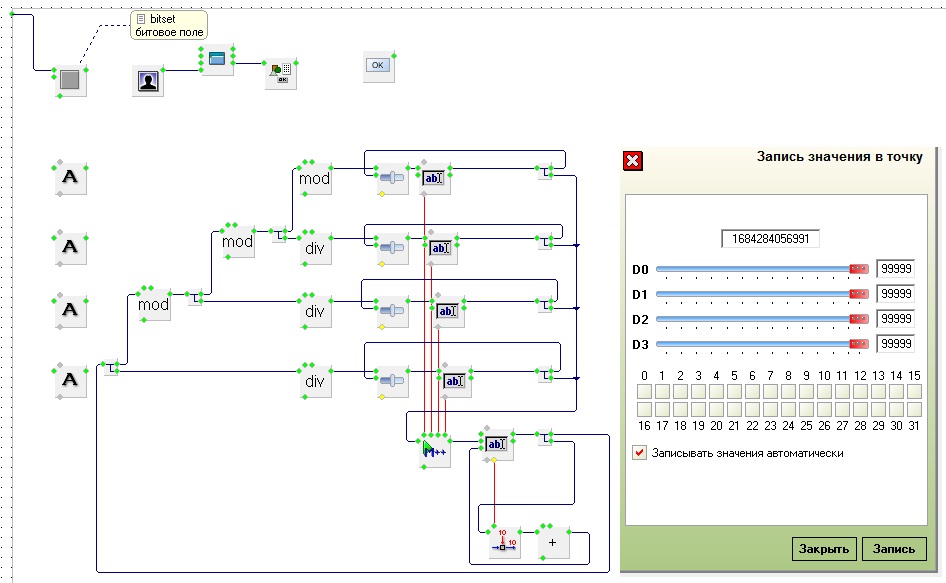Uncheck 'Записывать значения автоматически' option

click(x=640, y=453)
